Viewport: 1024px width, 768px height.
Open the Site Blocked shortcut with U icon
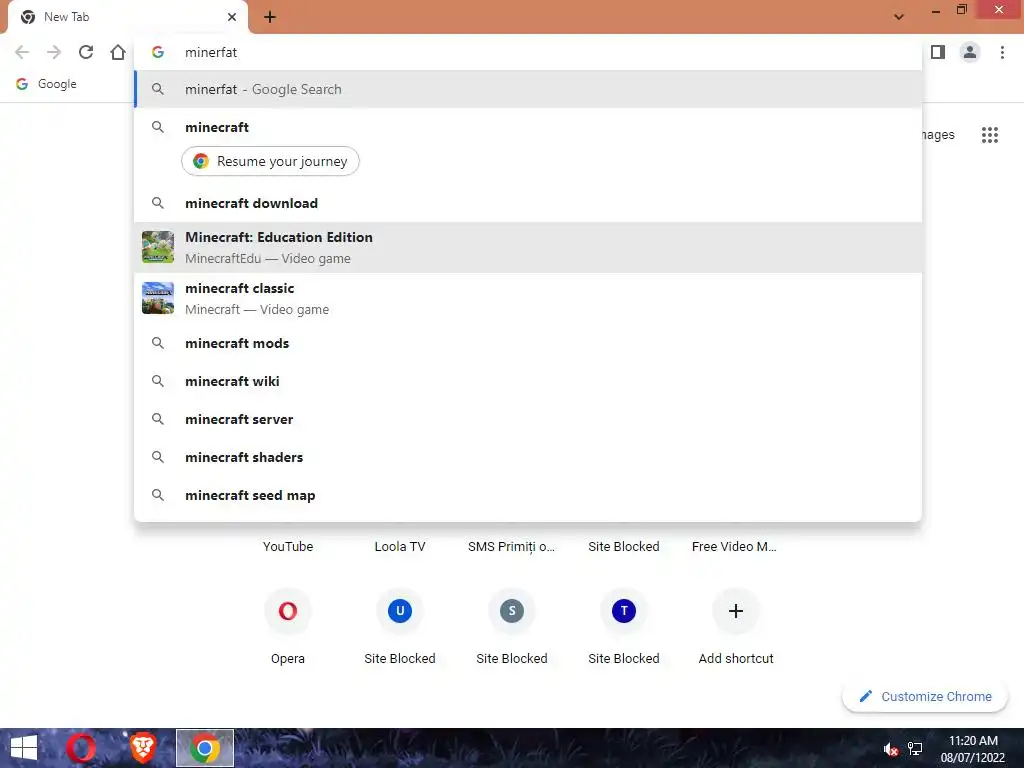[400, 626]
